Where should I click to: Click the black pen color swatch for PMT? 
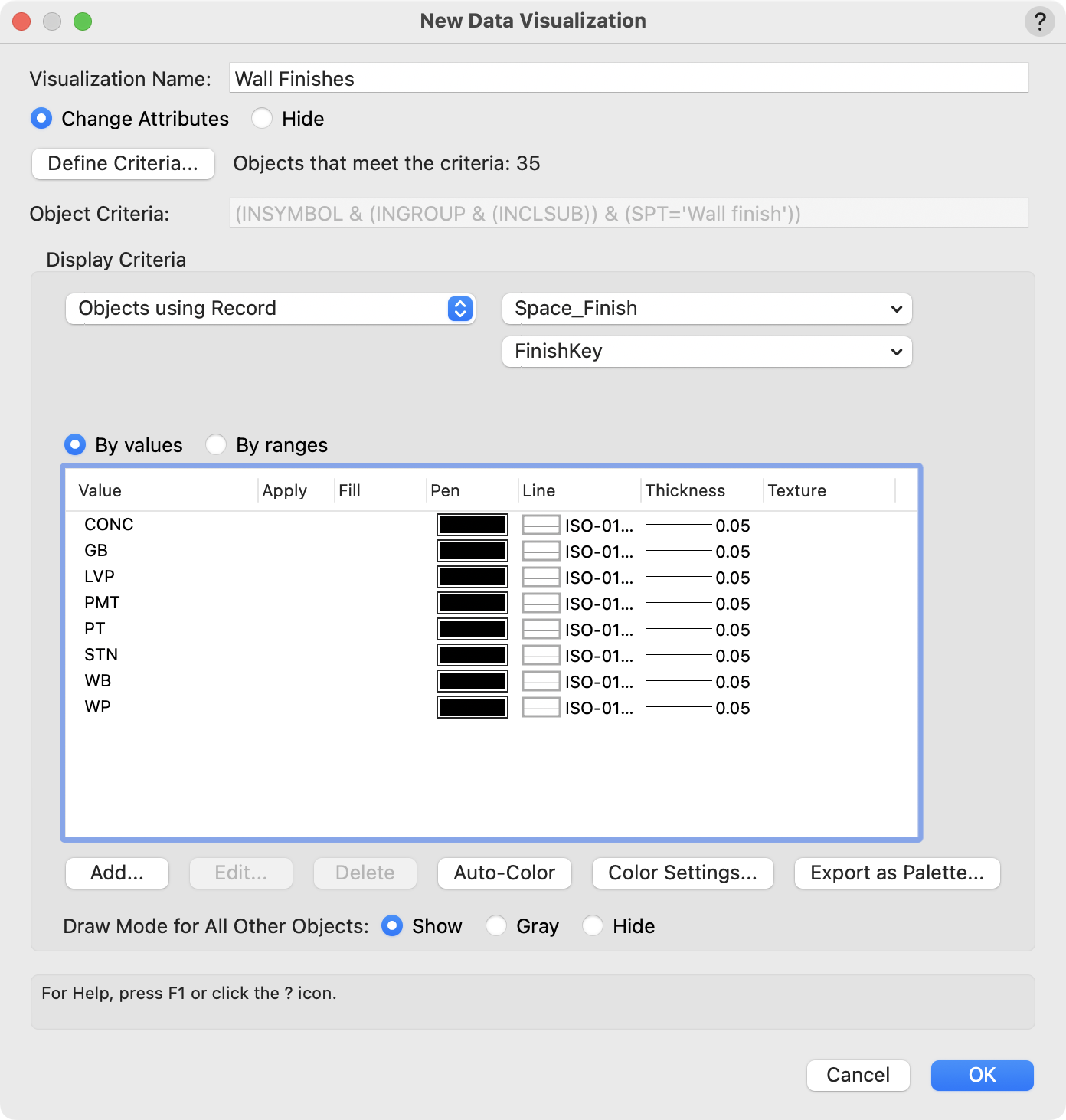[x=472, y=603]
